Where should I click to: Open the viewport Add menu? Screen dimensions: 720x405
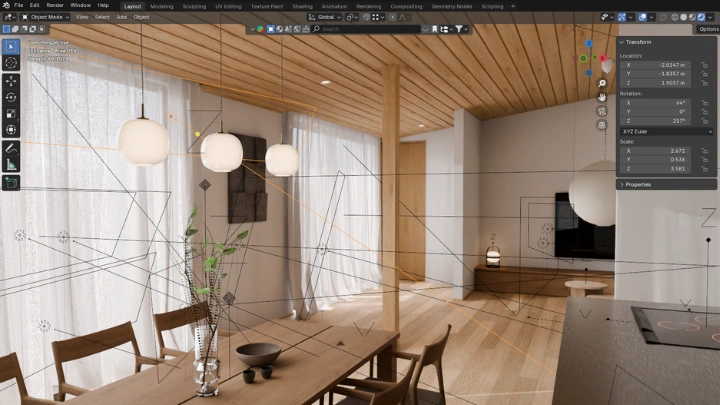click(122, 17)
